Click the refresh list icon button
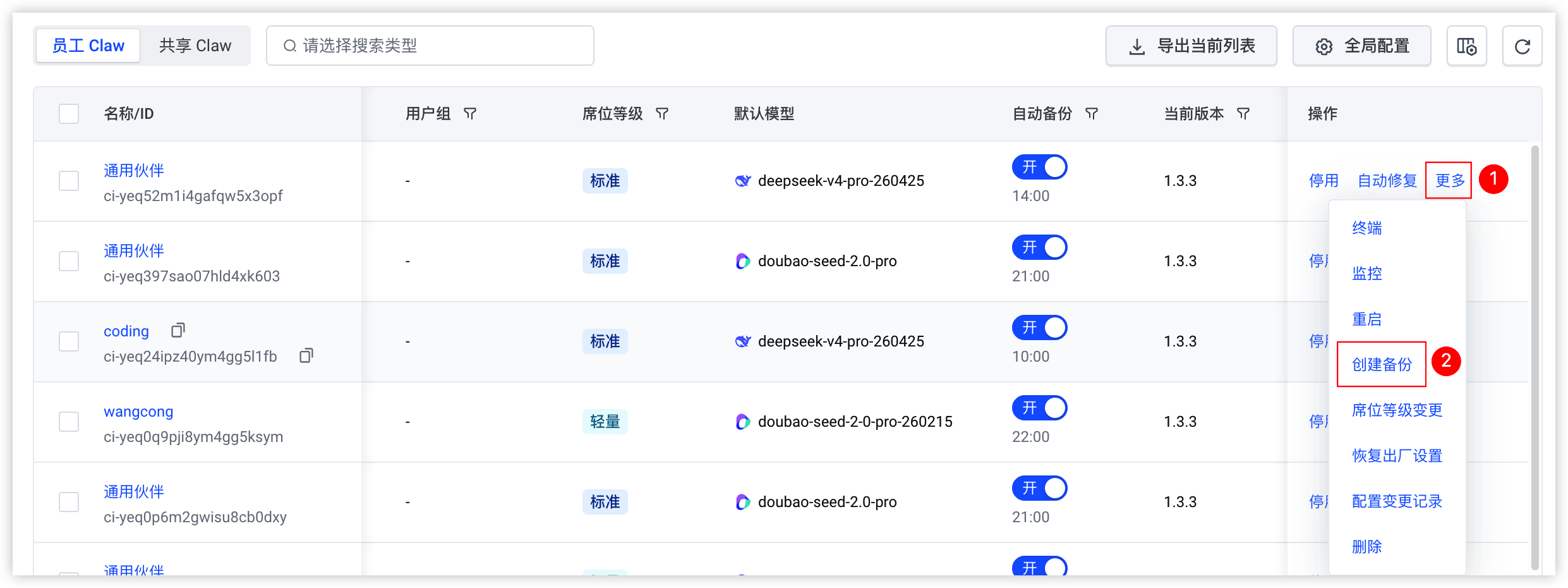The height and width of the screenshot is (588, 1568). coord(1522,46)
